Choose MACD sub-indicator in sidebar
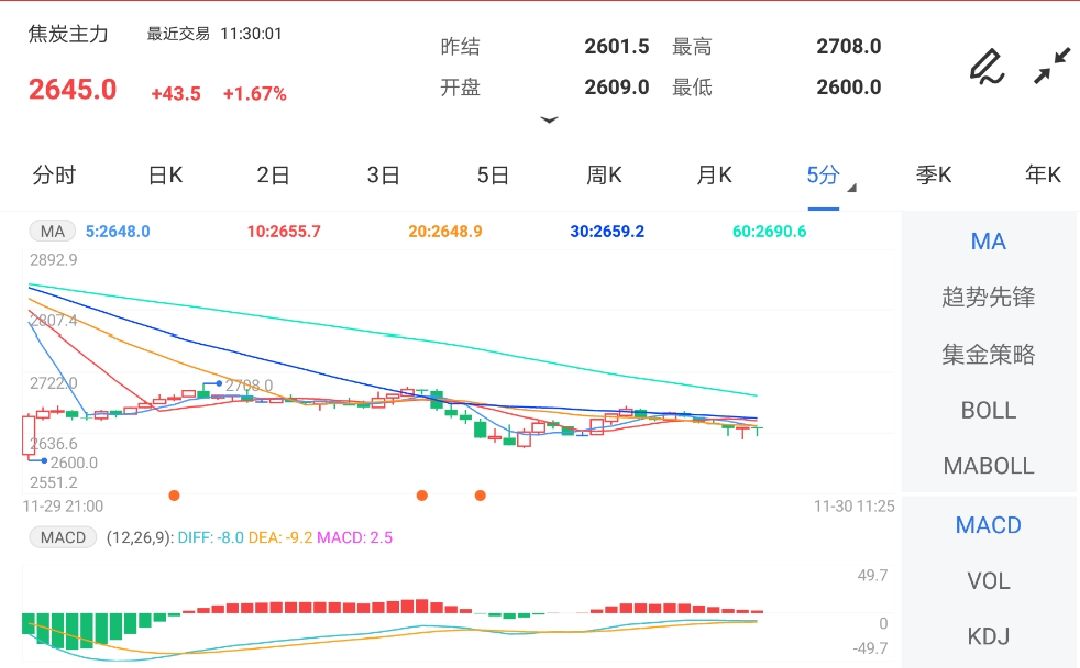 coord(988,525)
